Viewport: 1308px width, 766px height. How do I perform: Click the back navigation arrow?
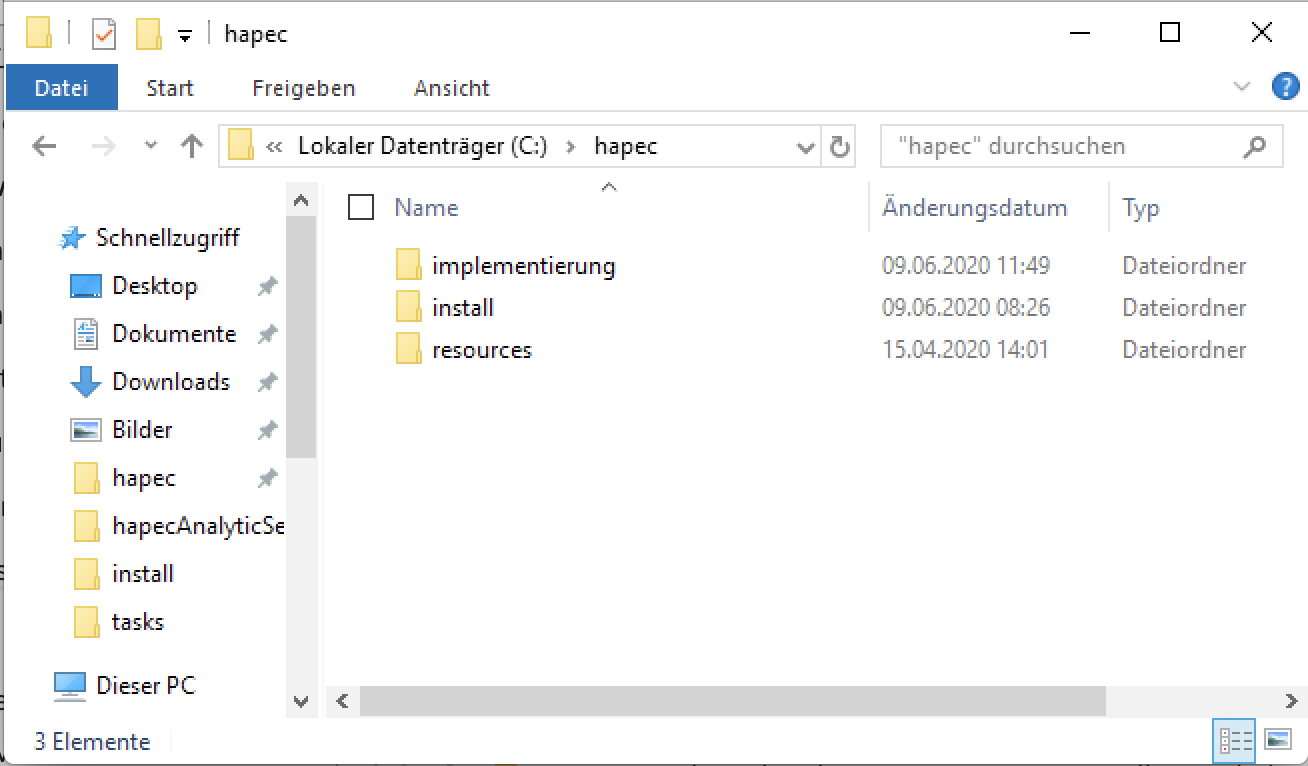[44, 147]
